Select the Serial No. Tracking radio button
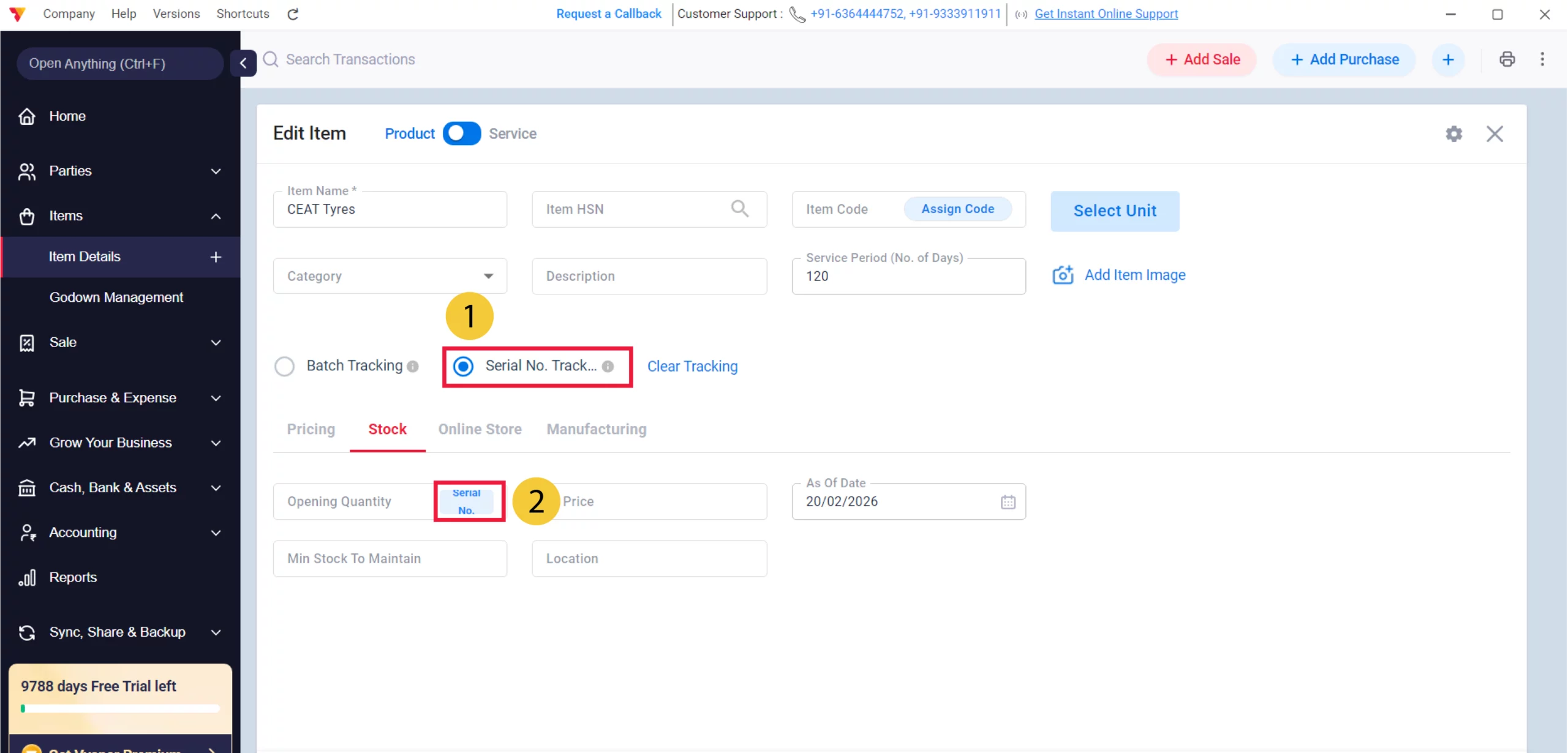Image resolution: width=1568 pixels, height=753 pixels. click(463, 366)
